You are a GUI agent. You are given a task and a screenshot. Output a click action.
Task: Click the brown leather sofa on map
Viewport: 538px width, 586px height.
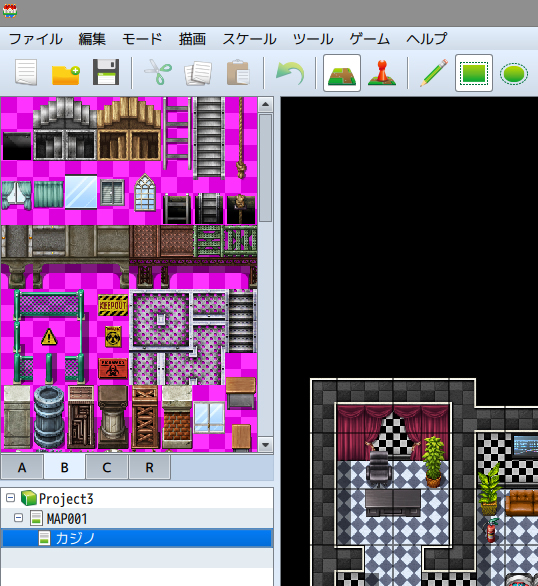click(522, 503)
